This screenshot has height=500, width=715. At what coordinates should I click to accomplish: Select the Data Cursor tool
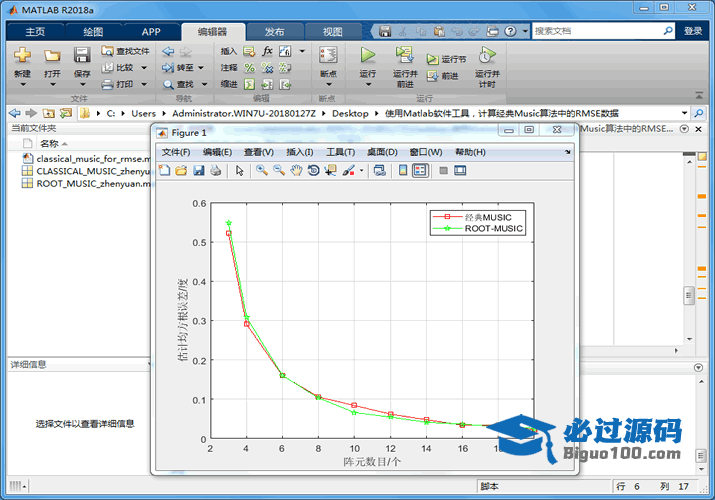click(x=330, y=171)
